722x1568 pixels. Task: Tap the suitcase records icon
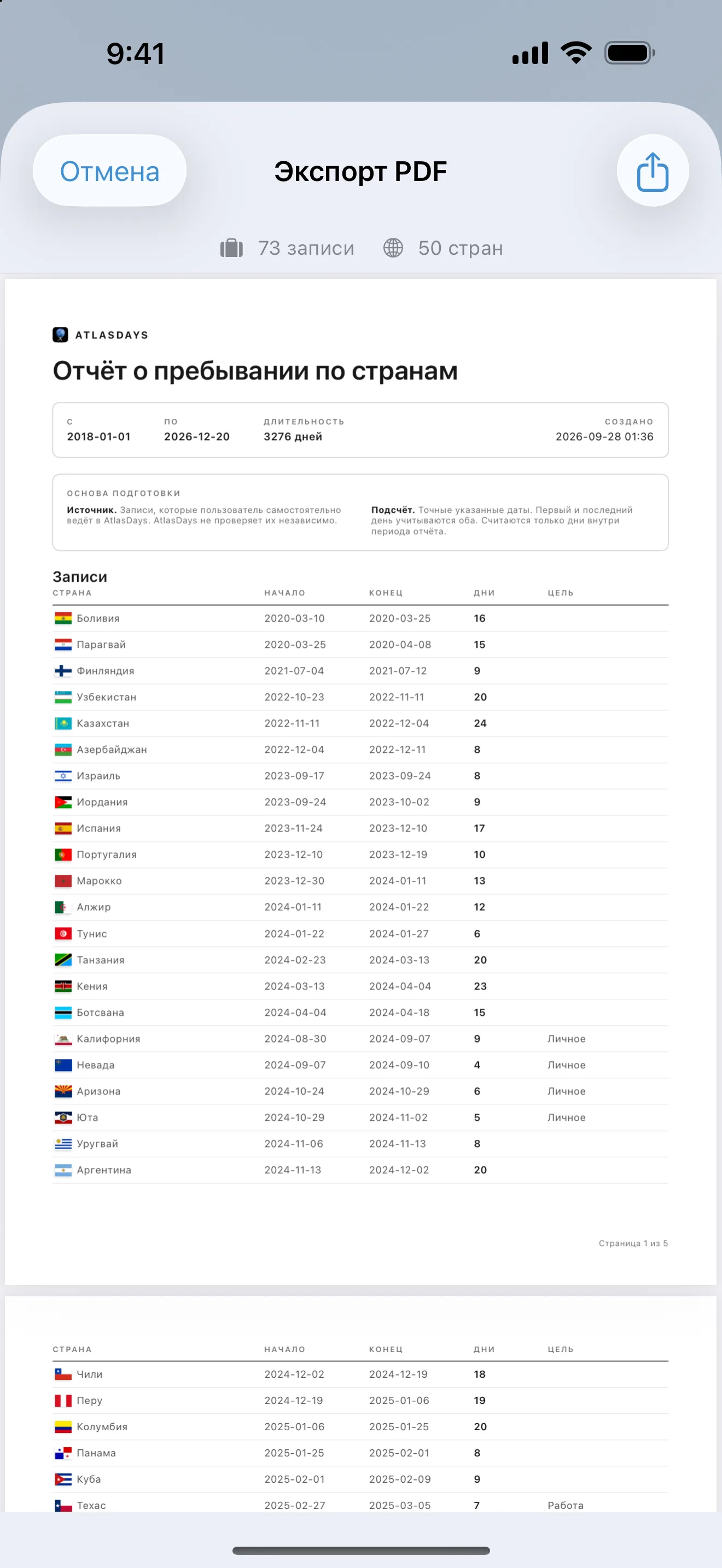pyautogui.click(x=231, y=248)
